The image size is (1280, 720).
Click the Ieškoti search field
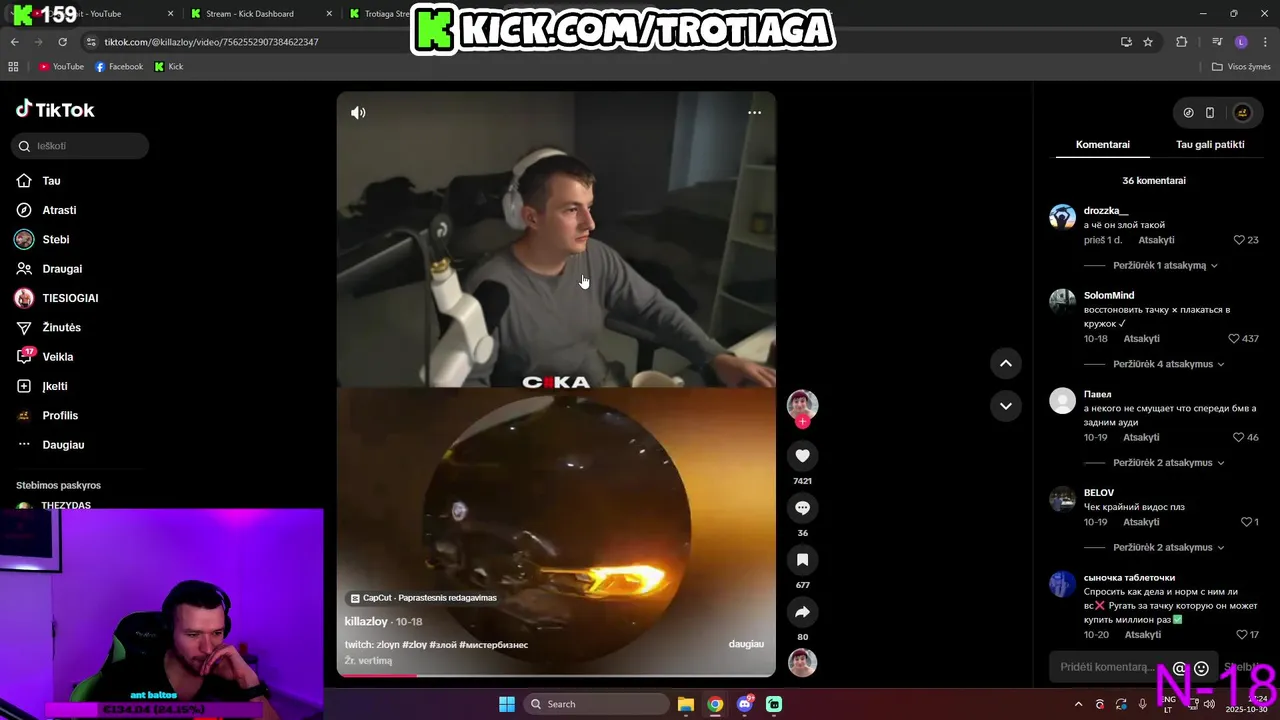(80, 146)
